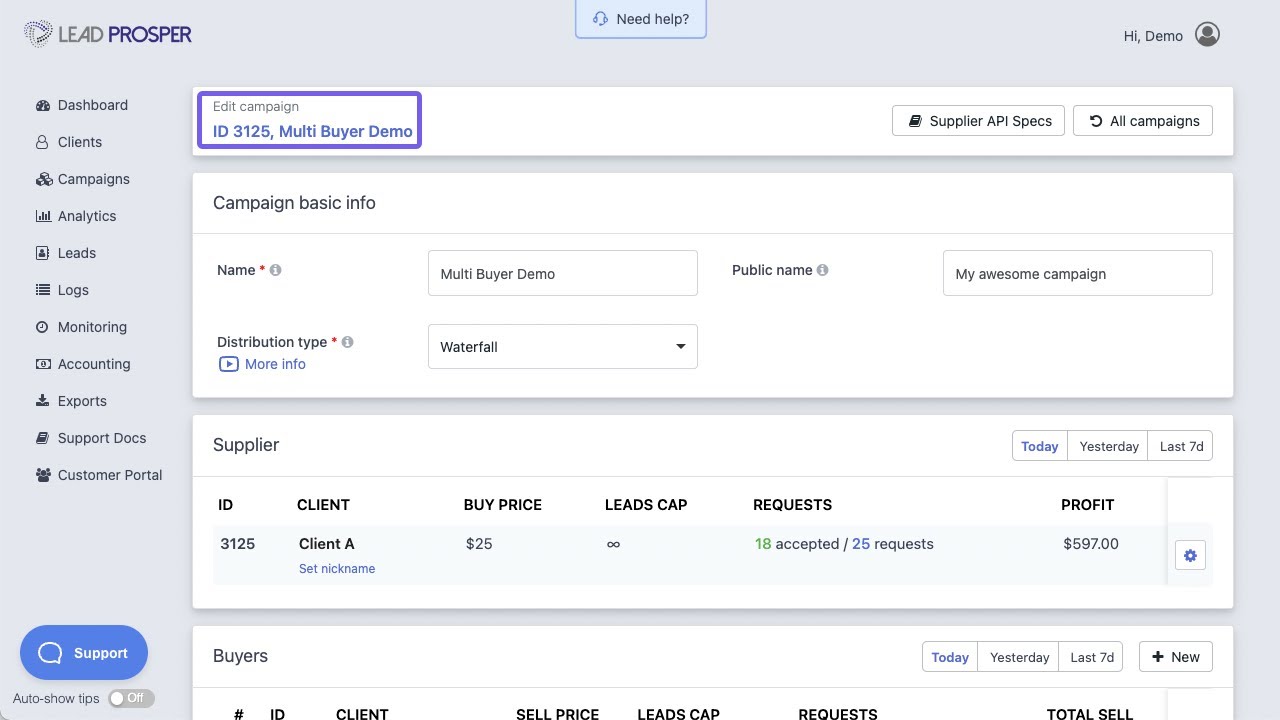Add a New buyer
The image size is (1280, 720).
1175,657
